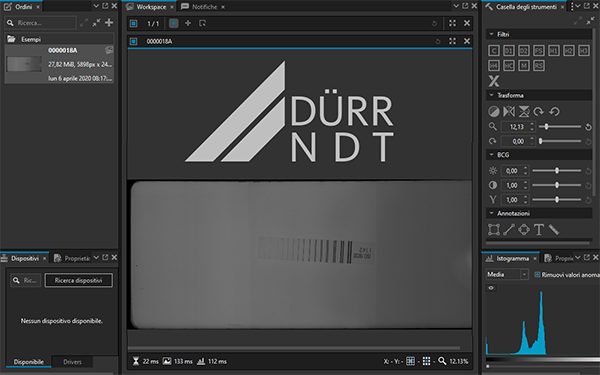
Task: Apply the D1 filter
Action: [509, 51]
